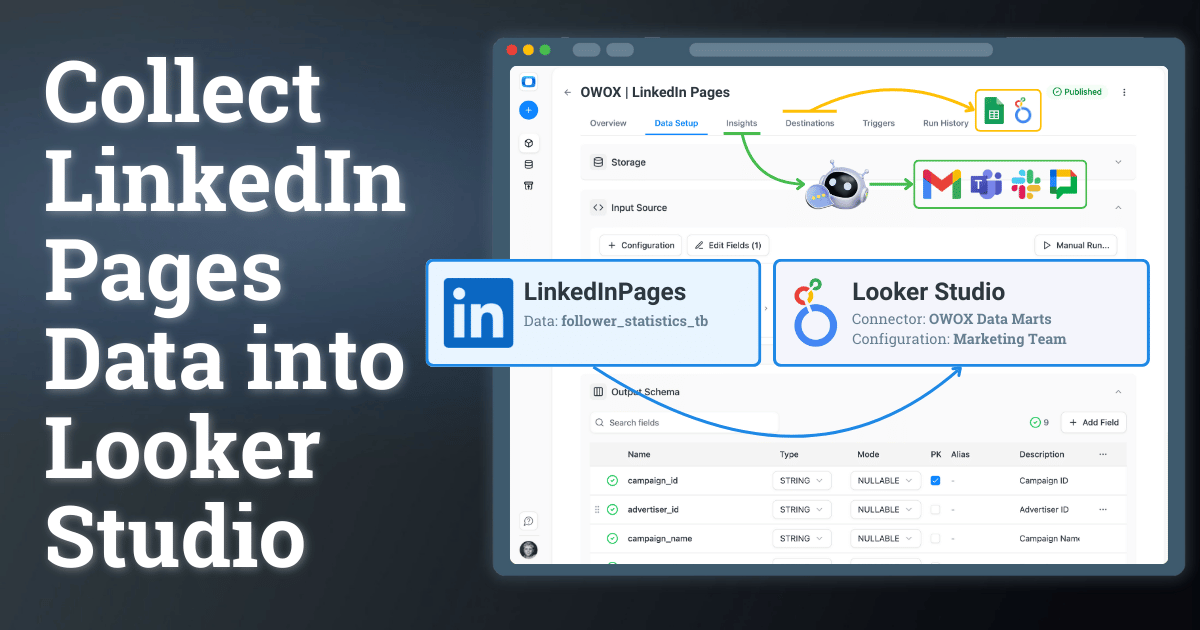This screenshot has width=1200, height=630.
Task: Click the Google Chat icon
Action: click(1063, 184)
